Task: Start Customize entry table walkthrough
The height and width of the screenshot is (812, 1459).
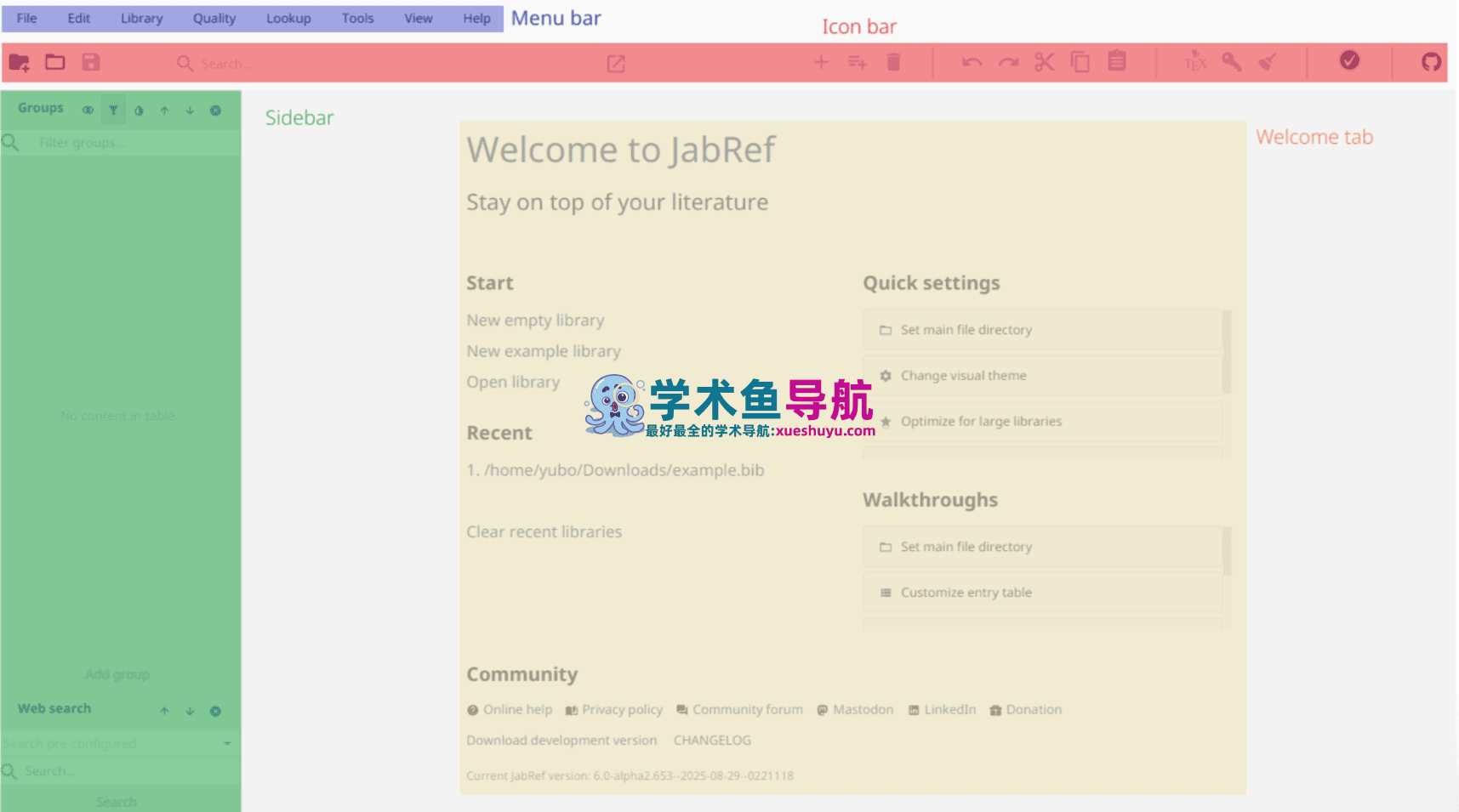Action: pos(1042,593)
